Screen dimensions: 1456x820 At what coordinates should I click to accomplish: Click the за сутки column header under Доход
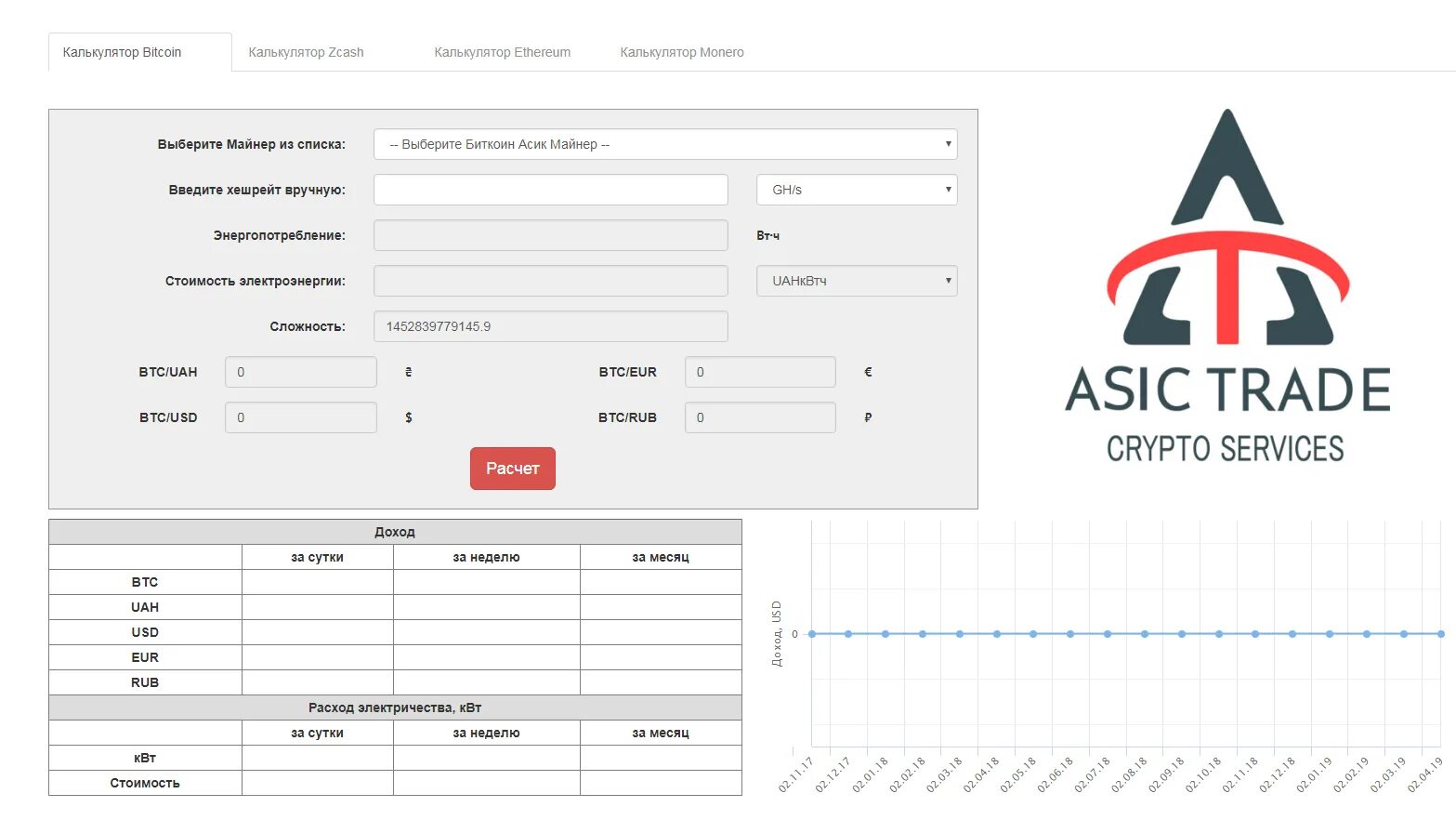pyautogui.click(x=317, y=557)
